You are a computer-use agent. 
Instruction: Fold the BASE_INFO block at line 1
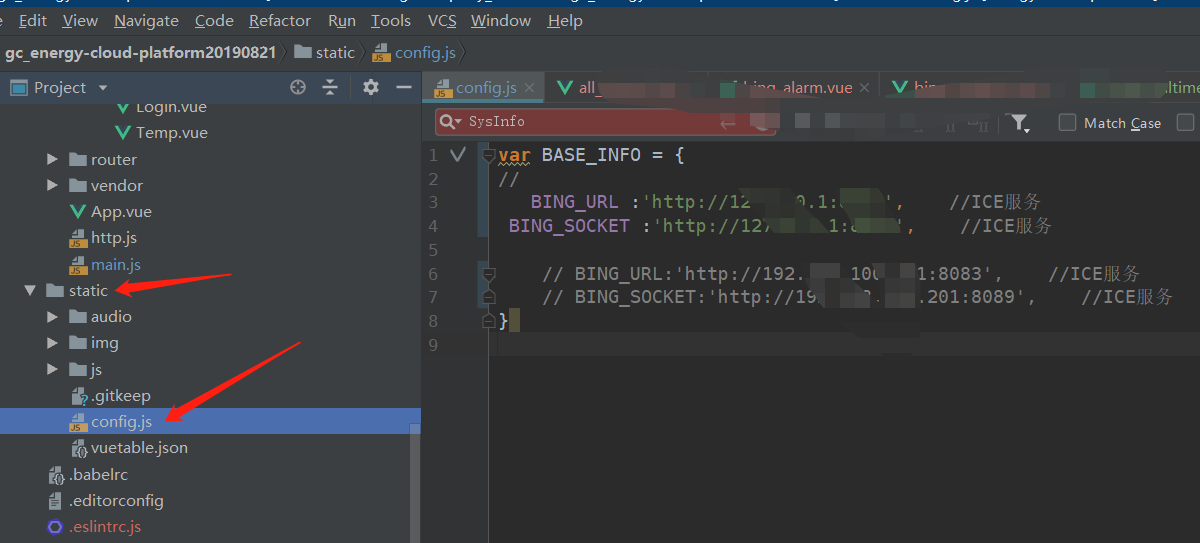coord(488,155)
